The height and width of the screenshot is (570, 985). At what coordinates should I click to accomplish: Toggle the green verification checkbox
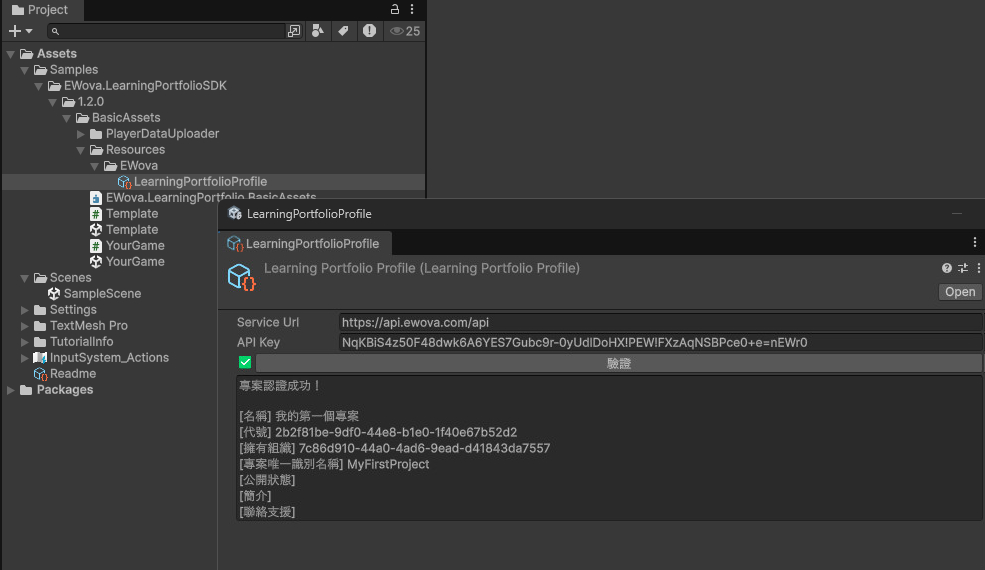click(245, 363)
